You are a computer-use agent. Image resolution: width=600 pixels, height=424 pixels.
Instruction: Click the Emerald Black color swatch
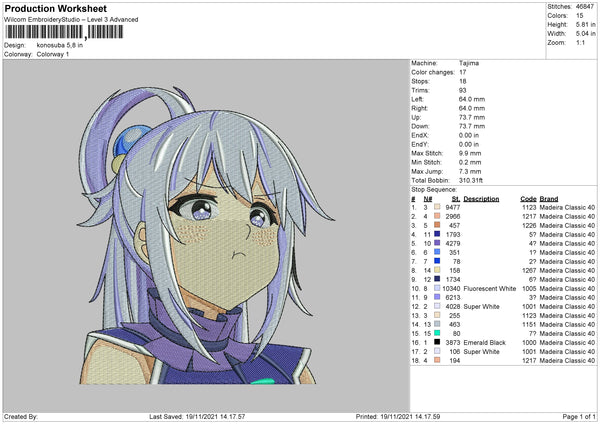(437, 342)
